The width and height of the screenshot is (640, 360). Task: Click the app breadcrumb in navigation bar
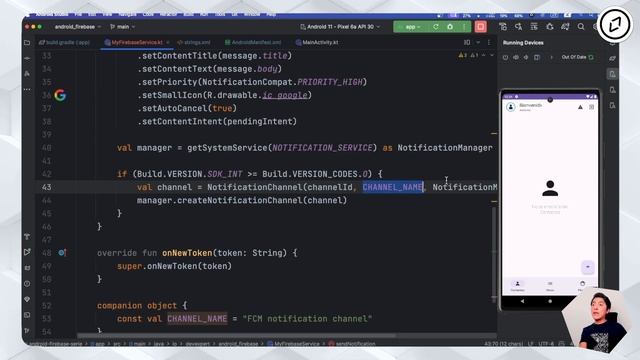(97, 344)
